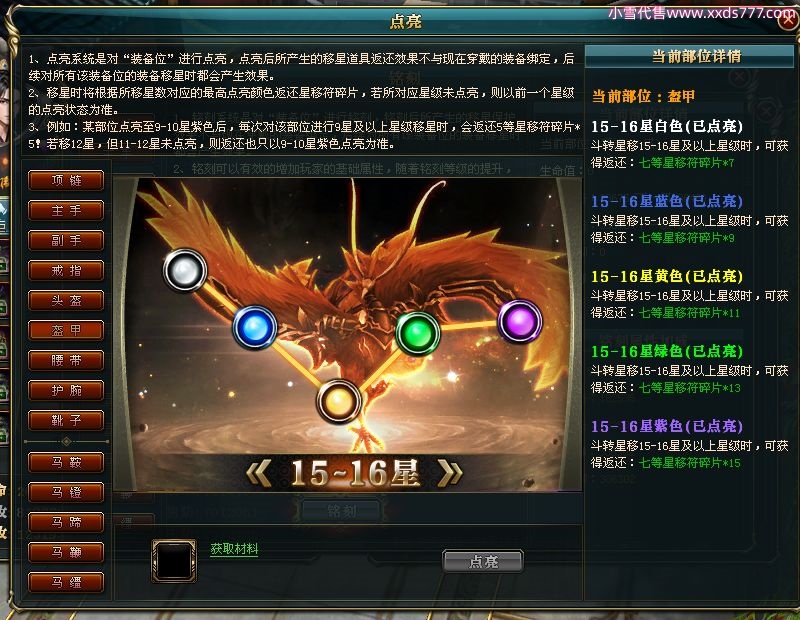Select the 腰带 slot
This screenshot has height=620, width=800.
(x=66, y=360)
